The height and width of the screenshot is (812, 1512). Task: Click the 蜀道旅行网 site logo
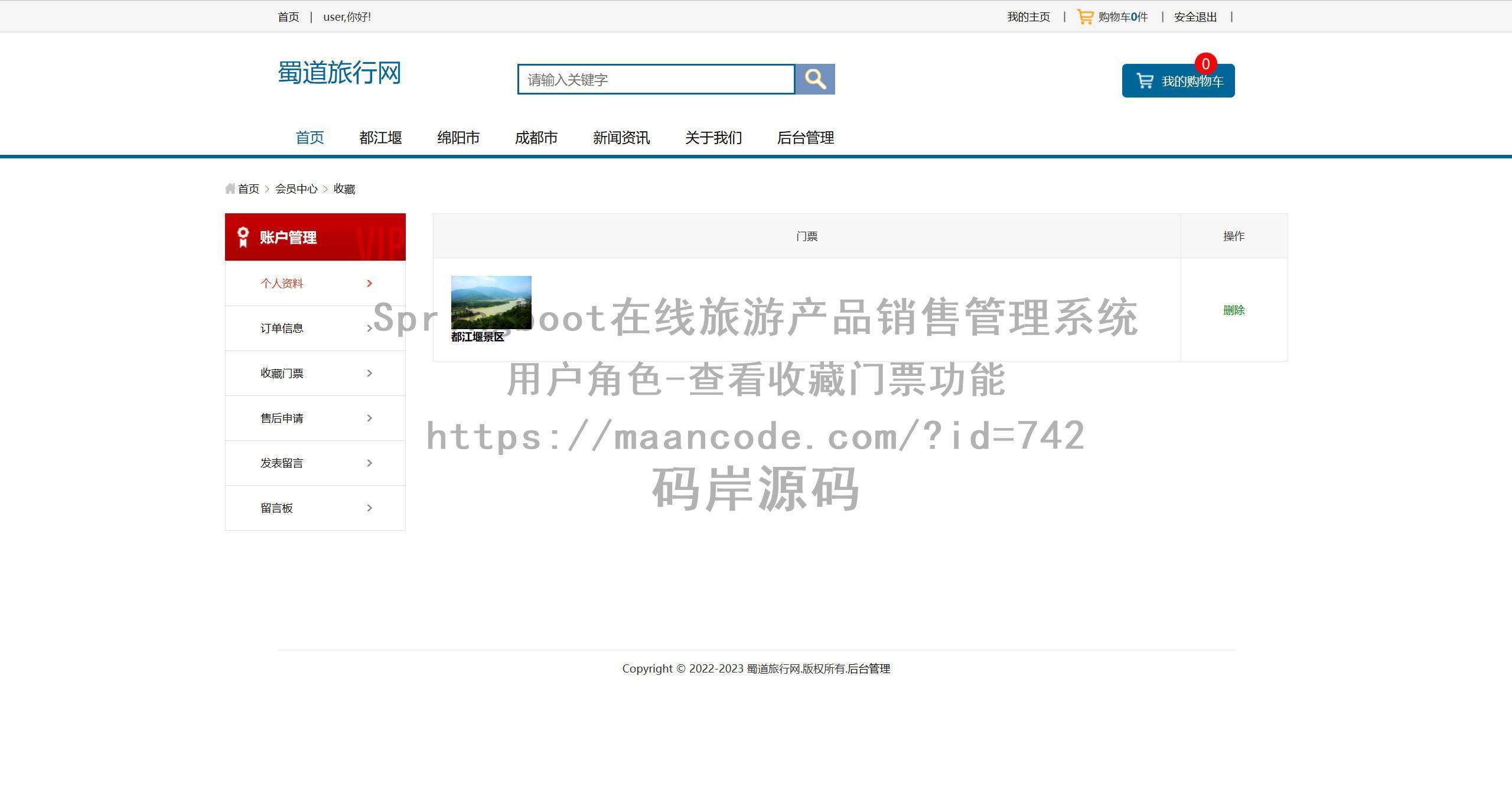tap(340, 73)
